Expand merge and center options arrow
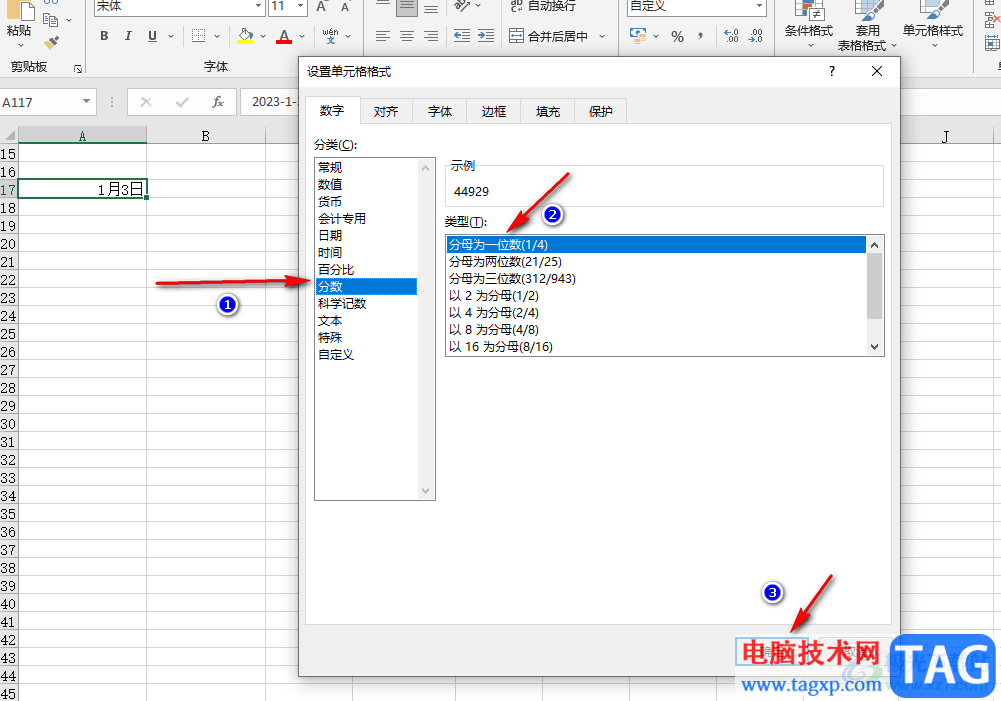Screen dimensions: 1001x701 [x=602, y=36]
